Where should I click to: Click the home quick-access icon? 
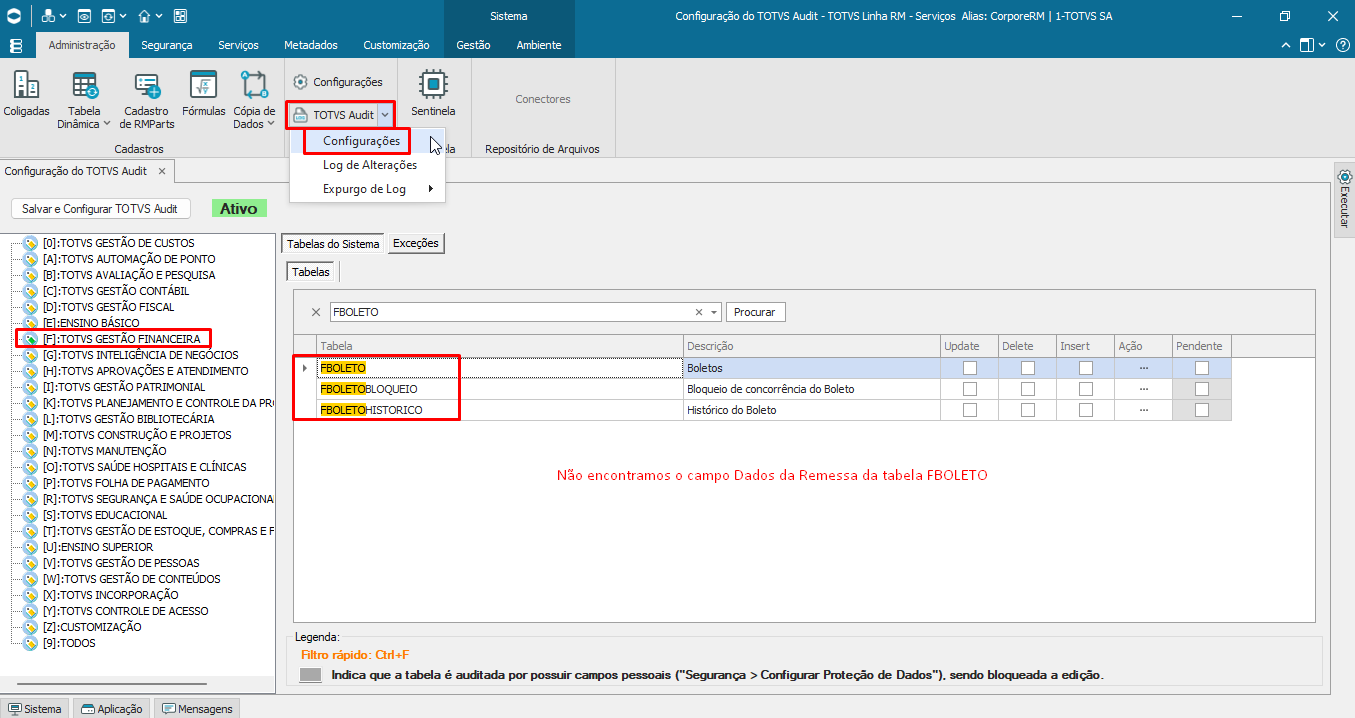point(144,16)
